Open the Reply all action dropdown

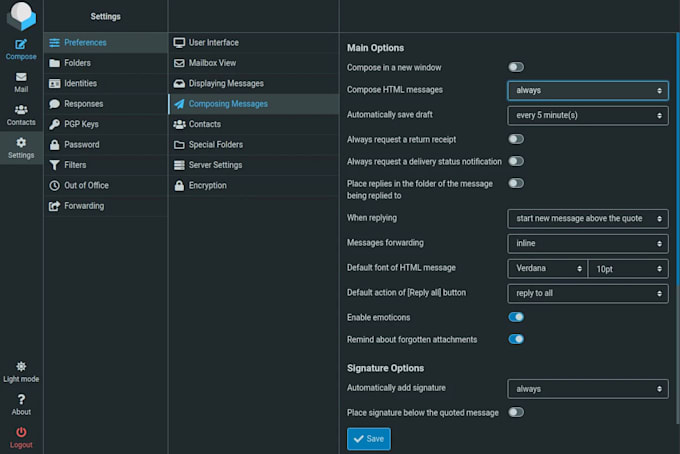pyautogui.click(x=588, y=293)
